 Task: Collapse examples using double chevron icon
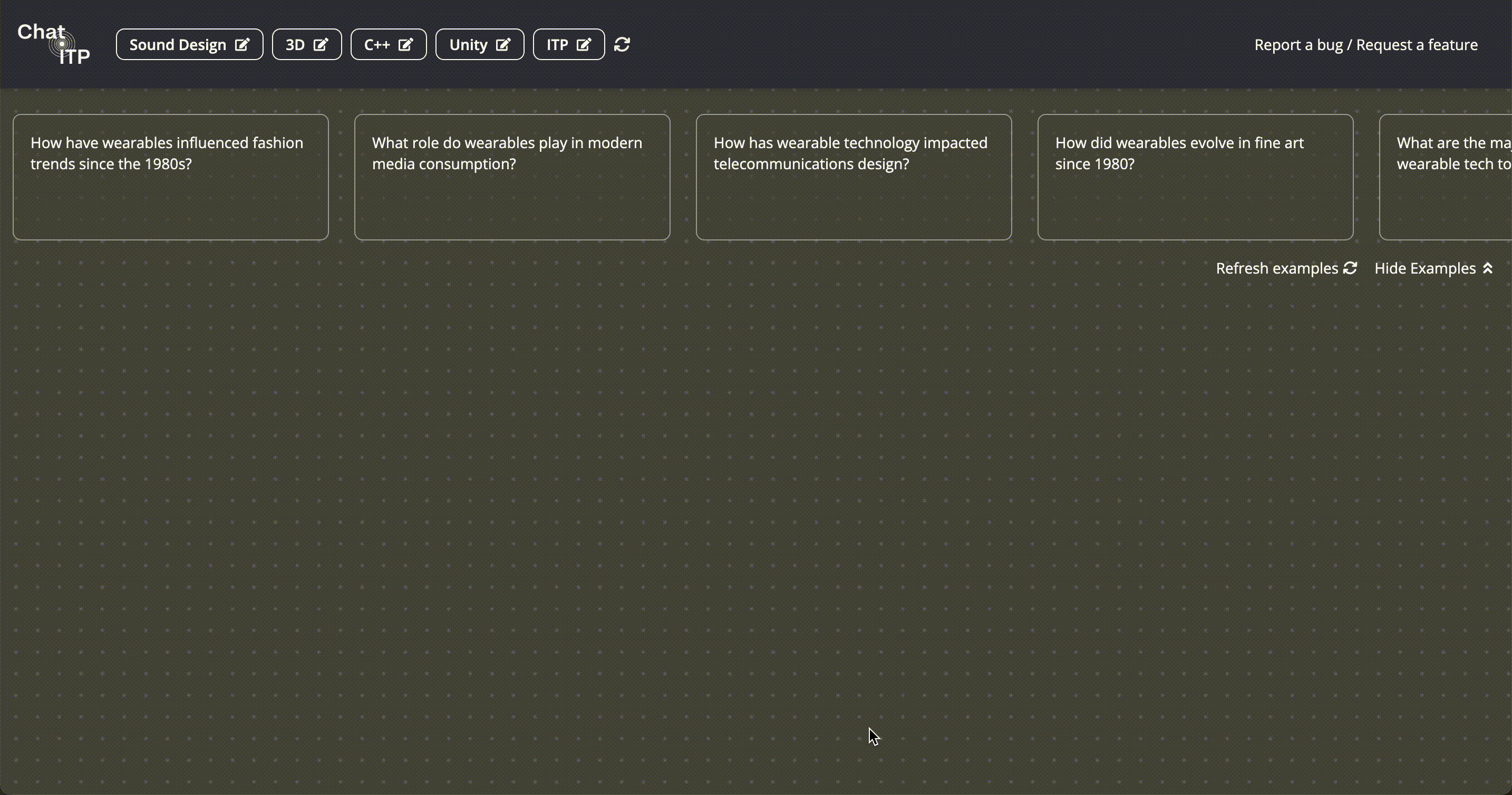(1487, 268)
